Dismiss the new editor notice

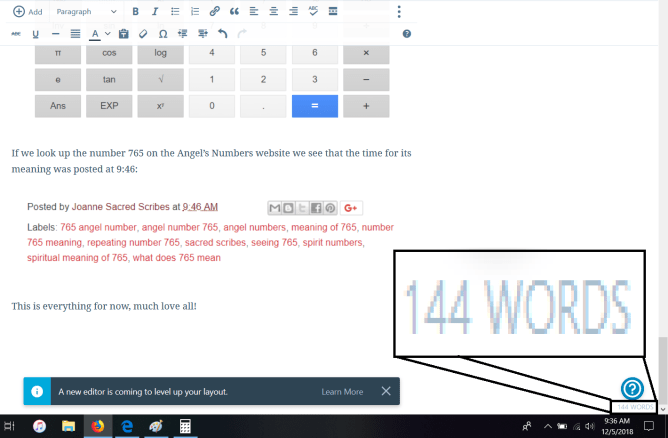pos(386,391)
